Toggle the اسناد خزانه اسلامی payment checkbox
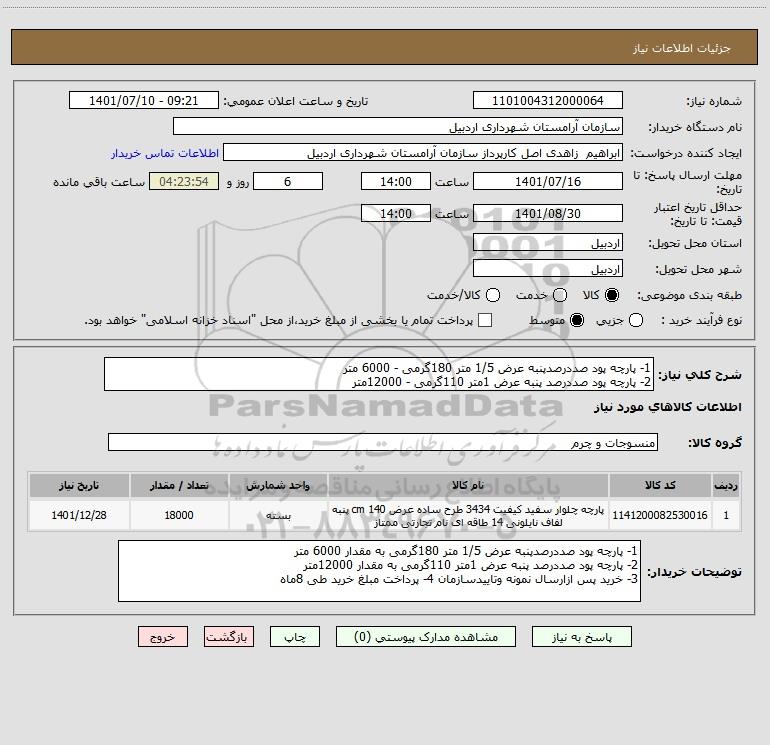The image size is (770, 745). pos(485,320)
